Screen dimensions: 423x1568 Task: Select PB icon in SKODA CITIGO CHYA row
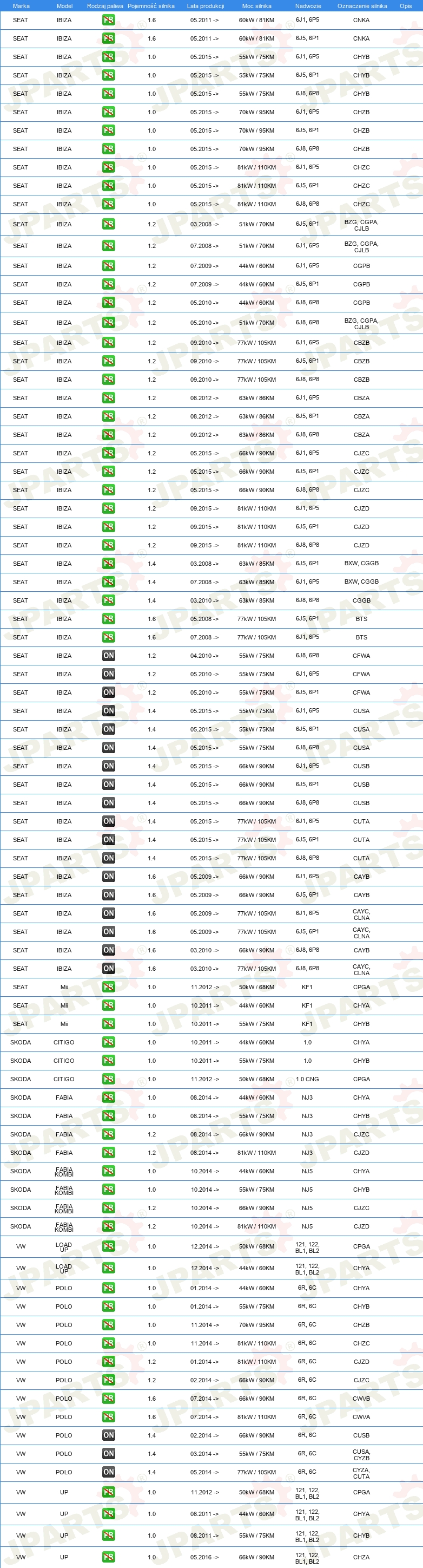pos(108,1042)
